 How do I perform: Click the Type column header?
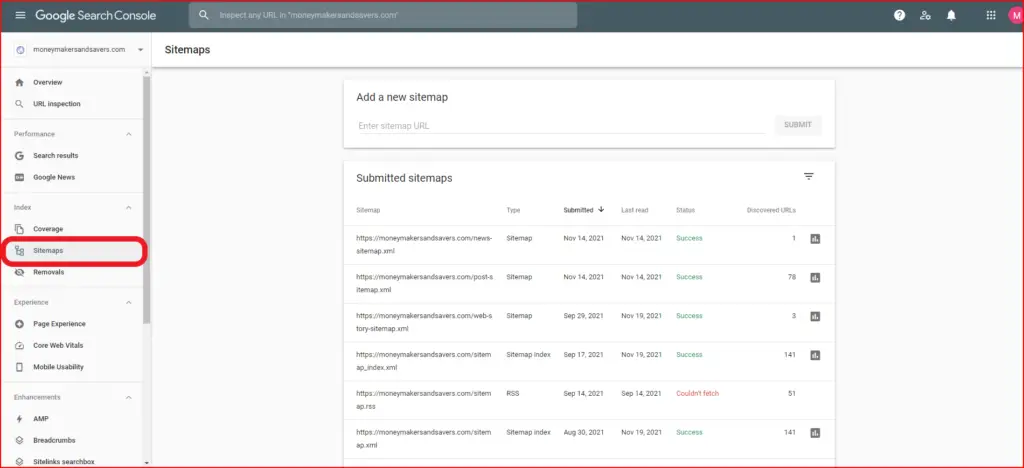(513, 210)
